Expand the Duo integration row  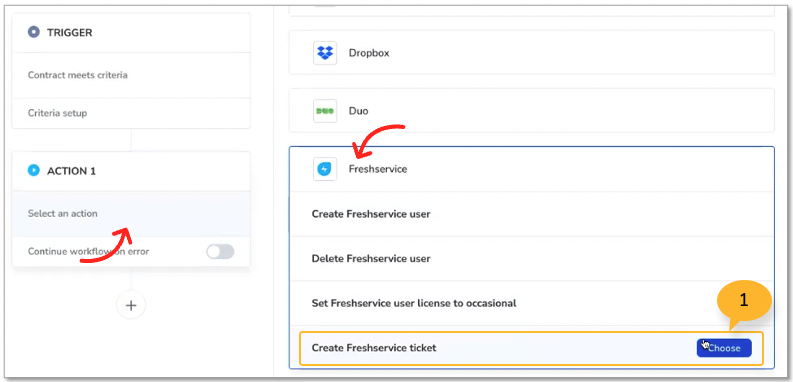[x=532, y=111]
